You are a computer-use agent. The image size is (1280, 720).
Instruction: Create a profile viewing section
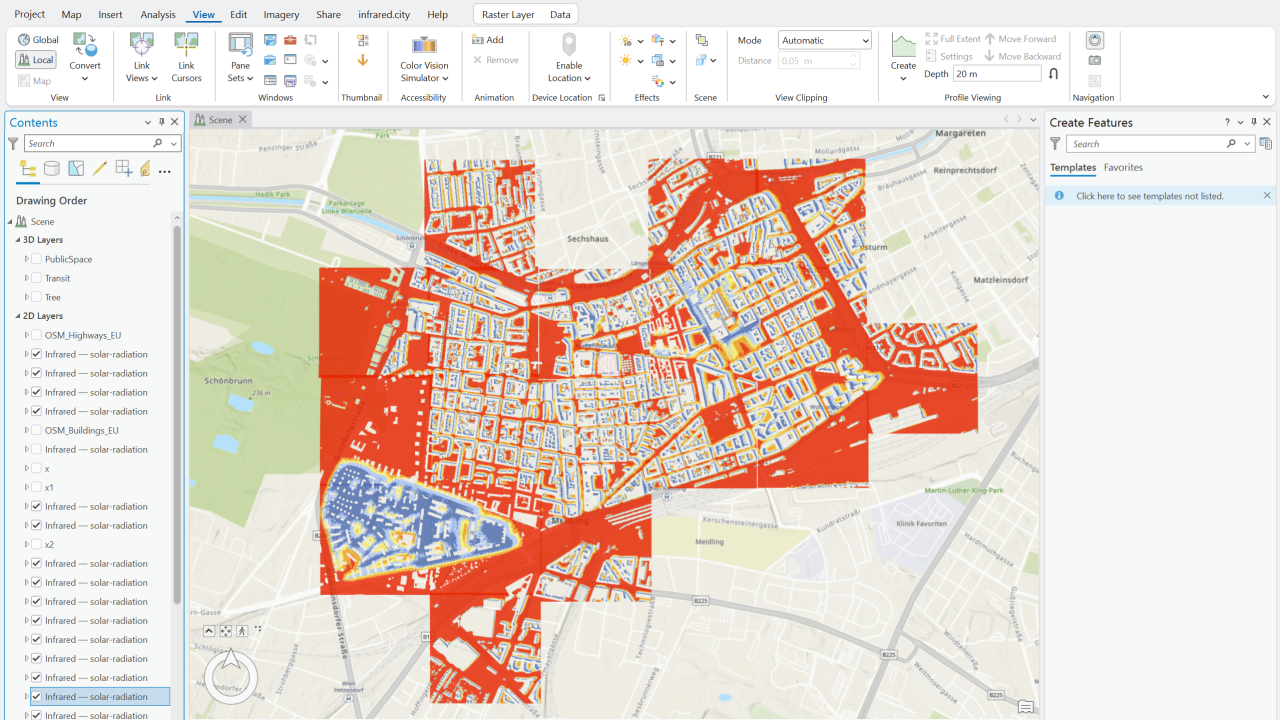click(903, 57)
